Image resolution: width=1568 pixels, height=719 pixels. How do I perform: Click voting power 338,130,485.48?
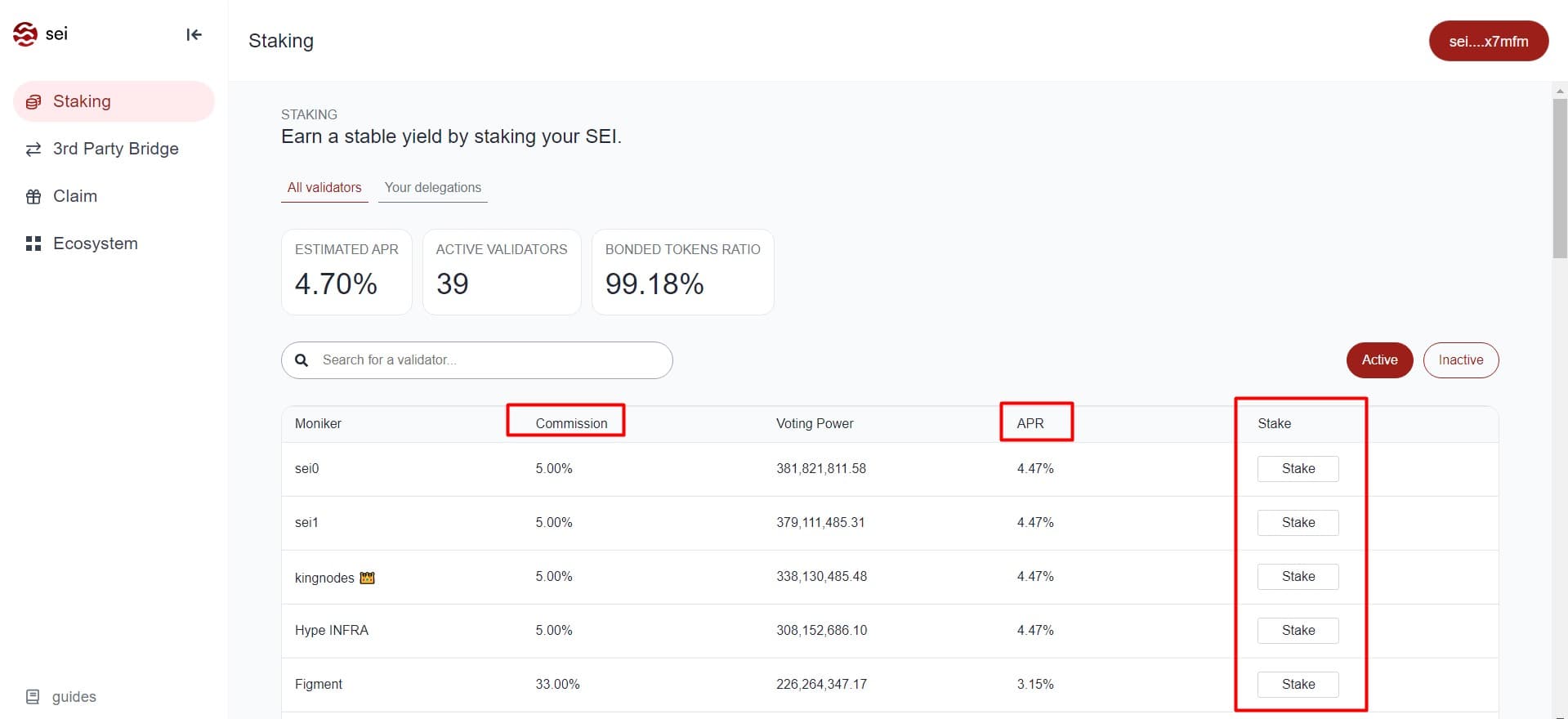(822, 577)
